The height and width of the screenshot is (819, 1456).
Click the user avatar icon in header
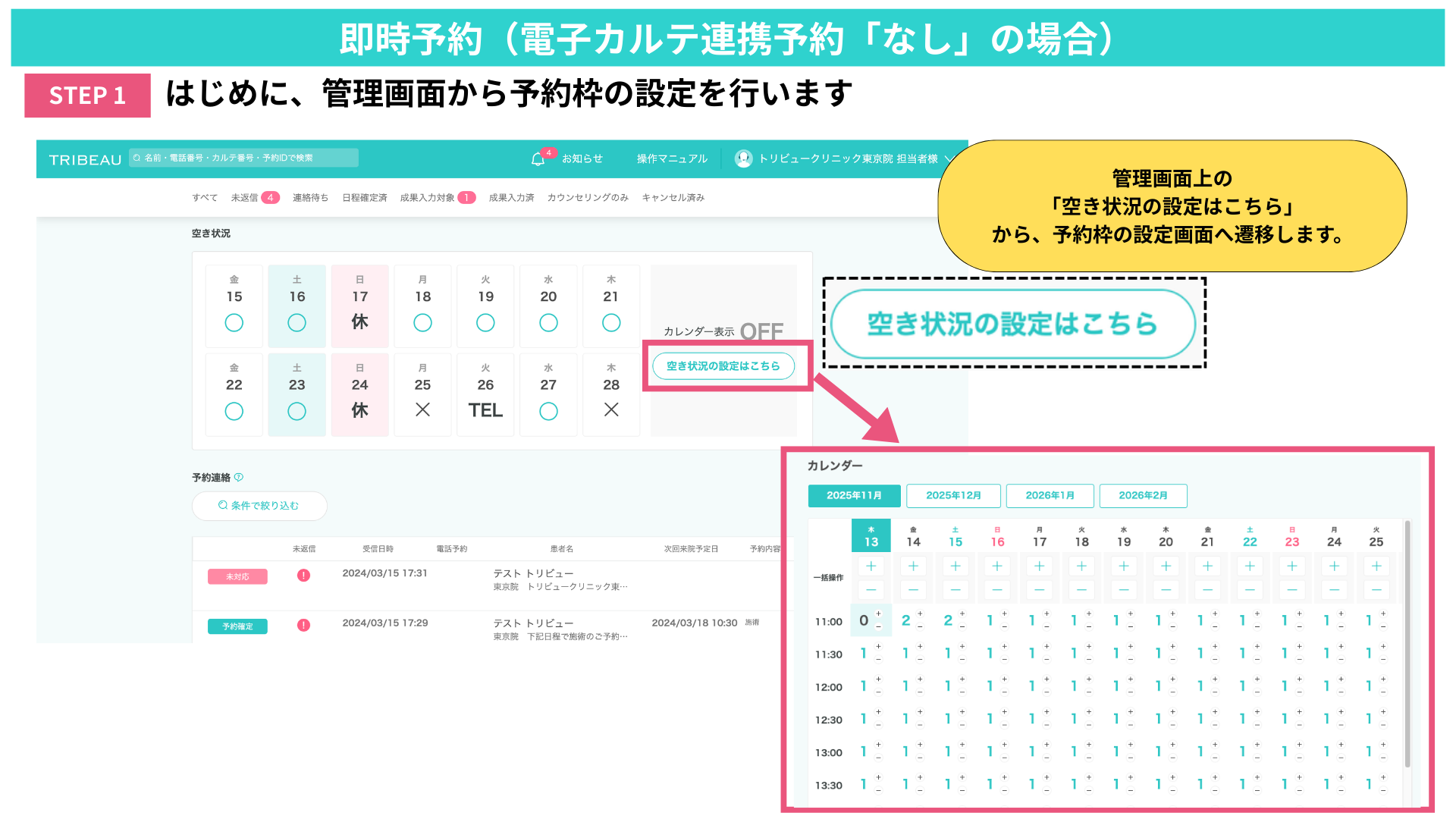point(743,158)
